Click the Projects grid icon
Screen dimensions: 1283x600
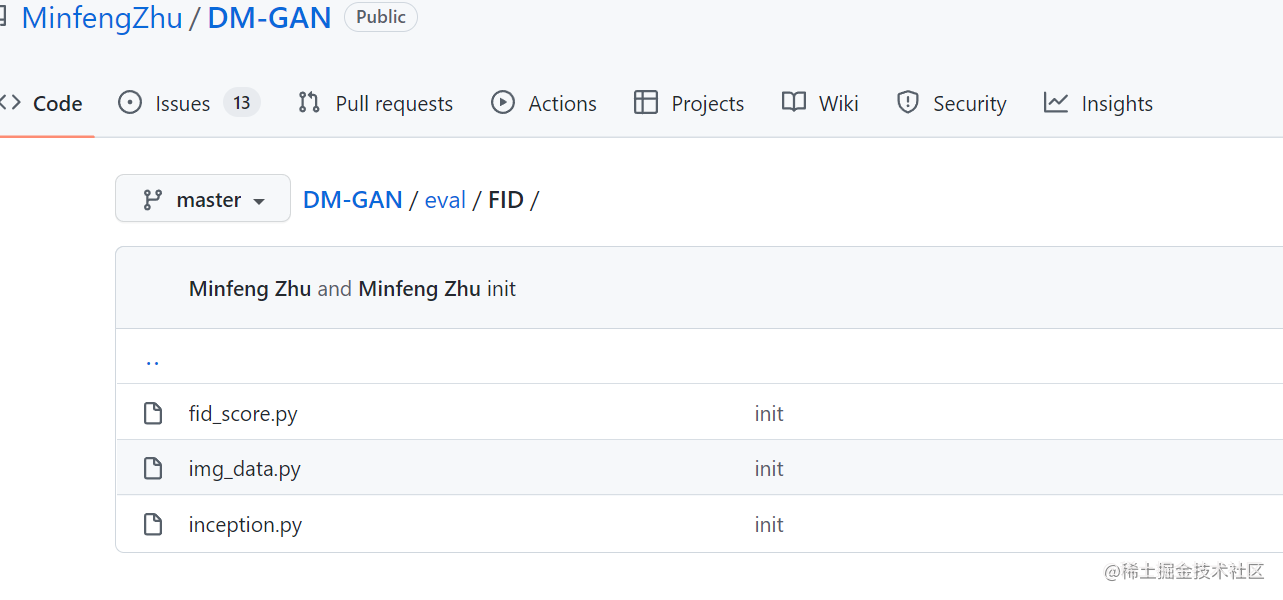646,103
